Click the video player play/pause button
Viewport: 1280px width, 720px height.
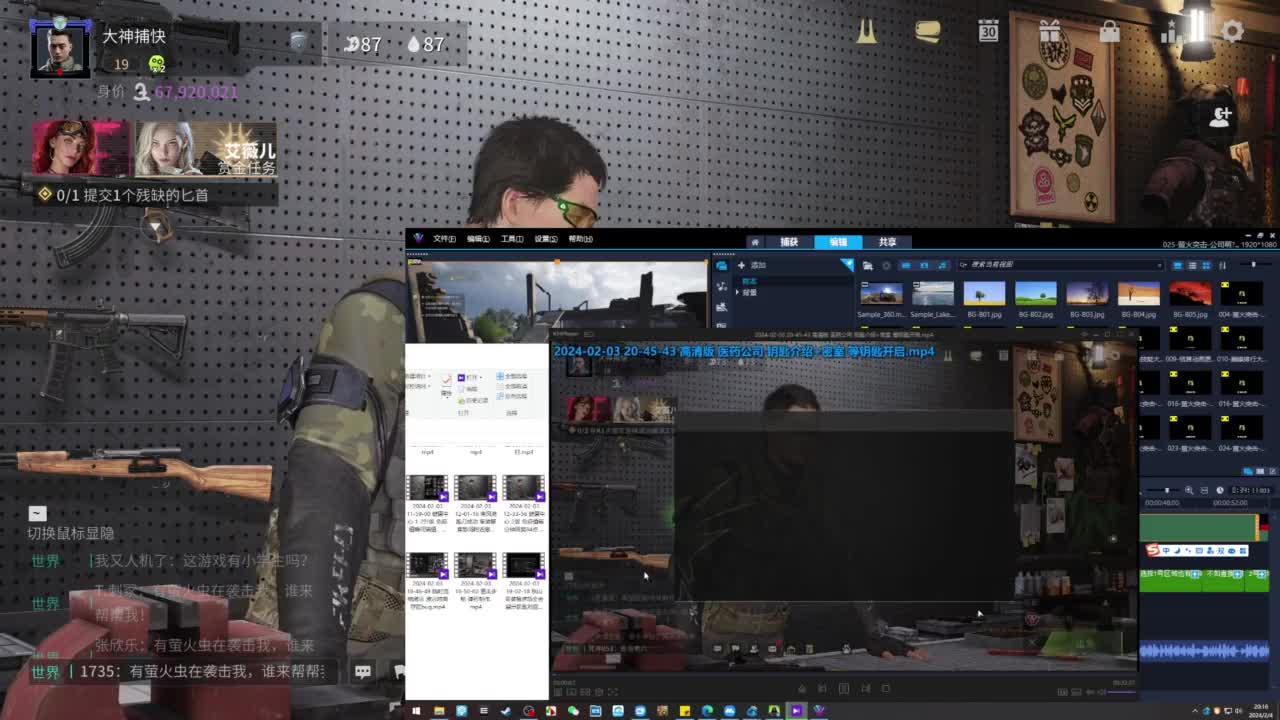click(844, 688)
